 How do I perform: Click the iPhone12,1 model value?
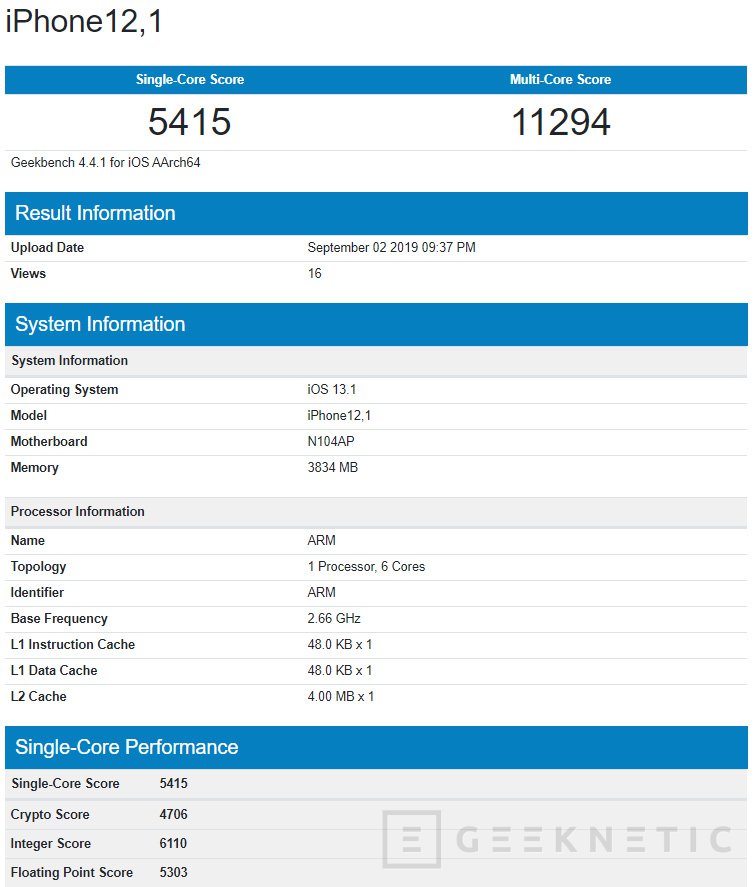(339, 416)
